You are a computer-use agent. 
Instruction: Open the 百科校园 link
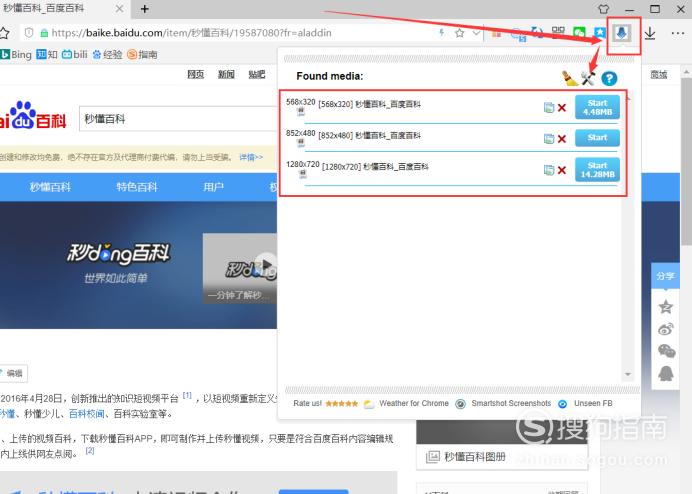tap(86, 414)
